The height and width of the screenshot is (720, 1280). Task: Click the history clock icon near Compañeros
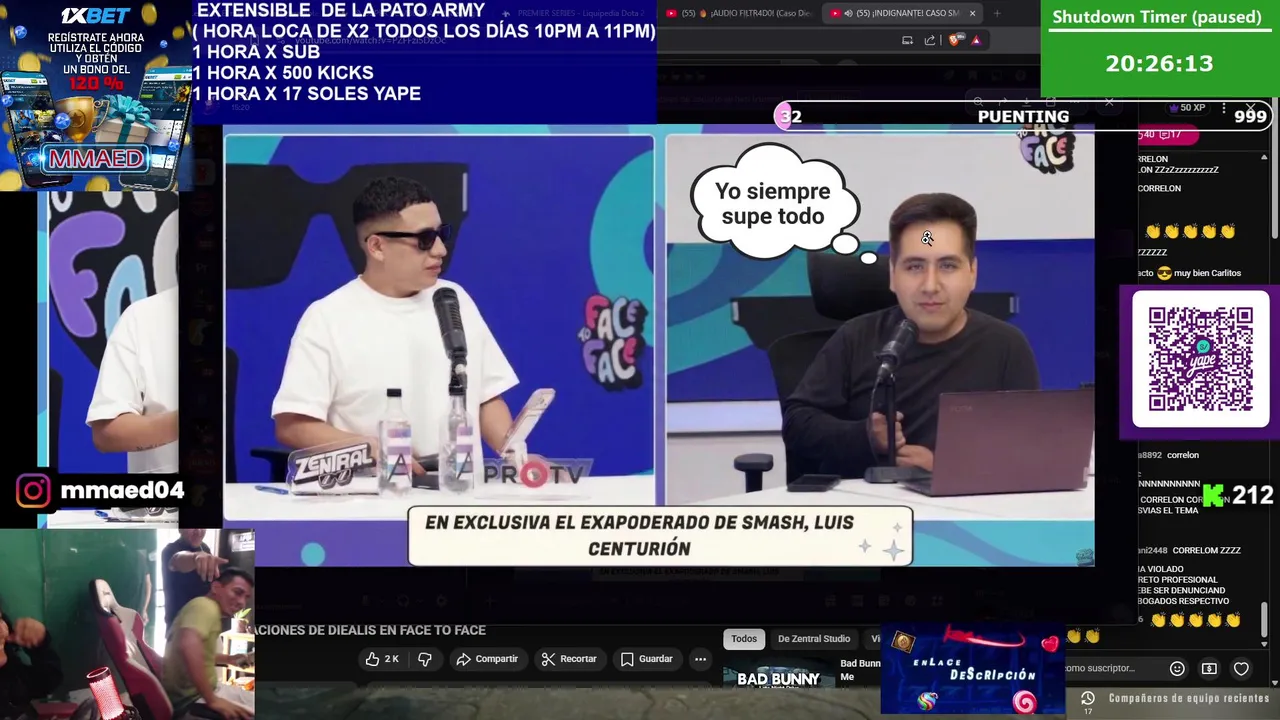coord(1087,698)
